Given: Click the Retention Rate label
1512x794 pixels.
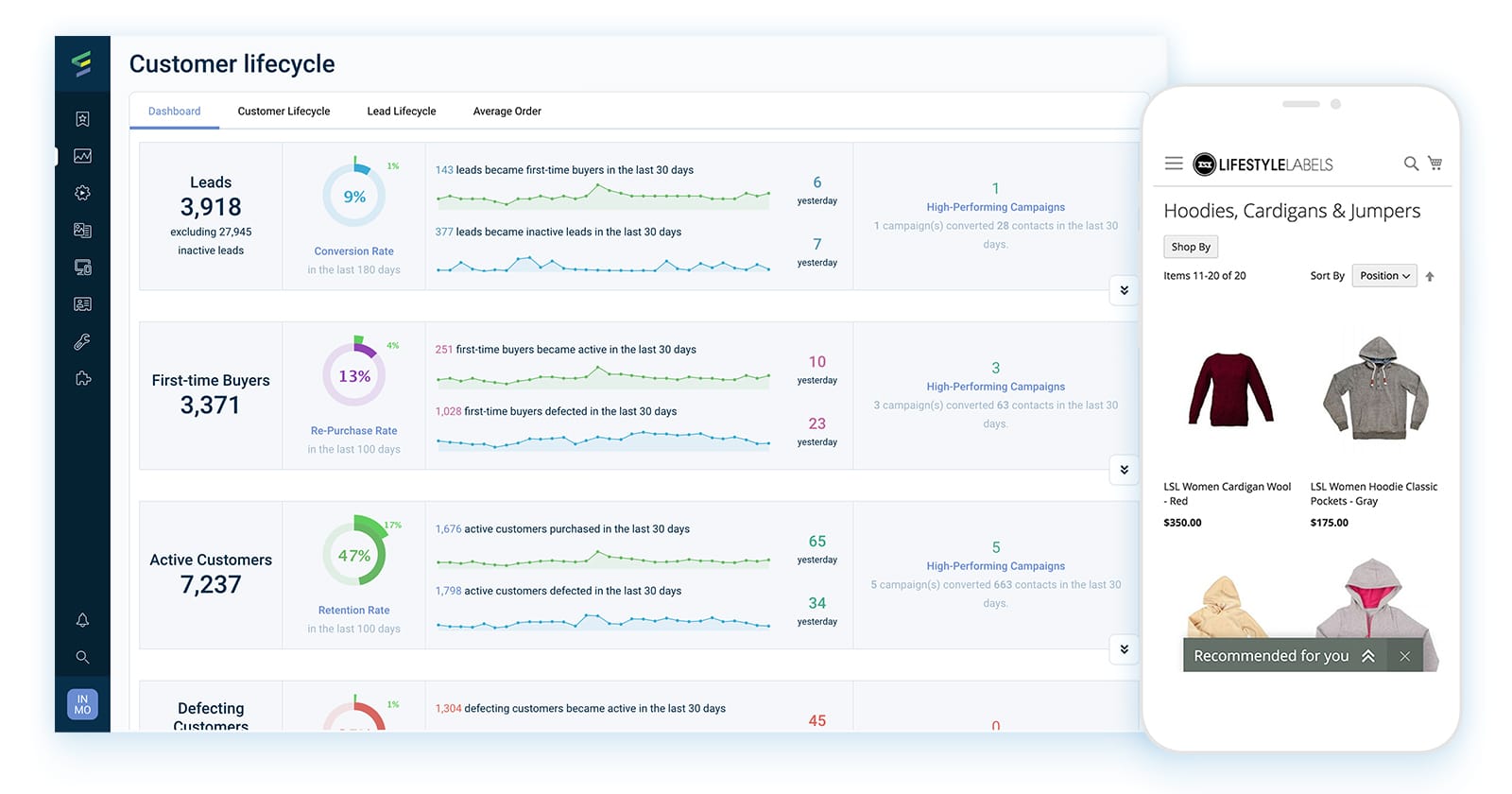Looking at the screenshot, I should coord(353,611).
